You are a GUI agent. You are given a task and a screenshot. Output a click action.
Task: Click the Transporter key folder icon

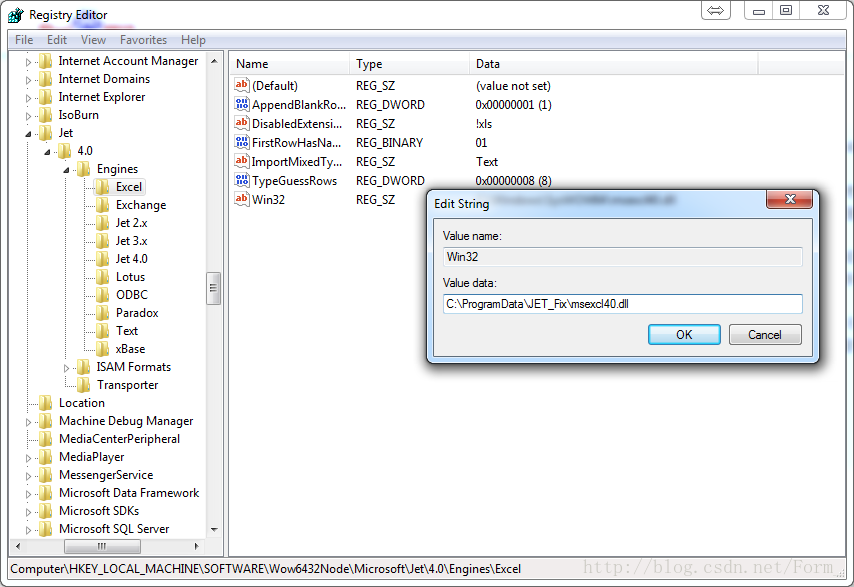tap(83, 385)
